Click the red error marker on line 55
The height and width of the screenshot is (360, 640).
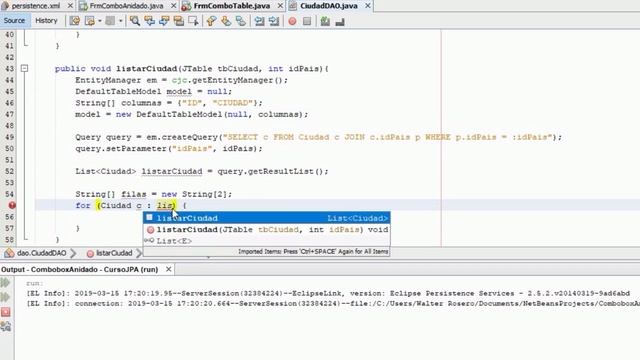(12, 205)
